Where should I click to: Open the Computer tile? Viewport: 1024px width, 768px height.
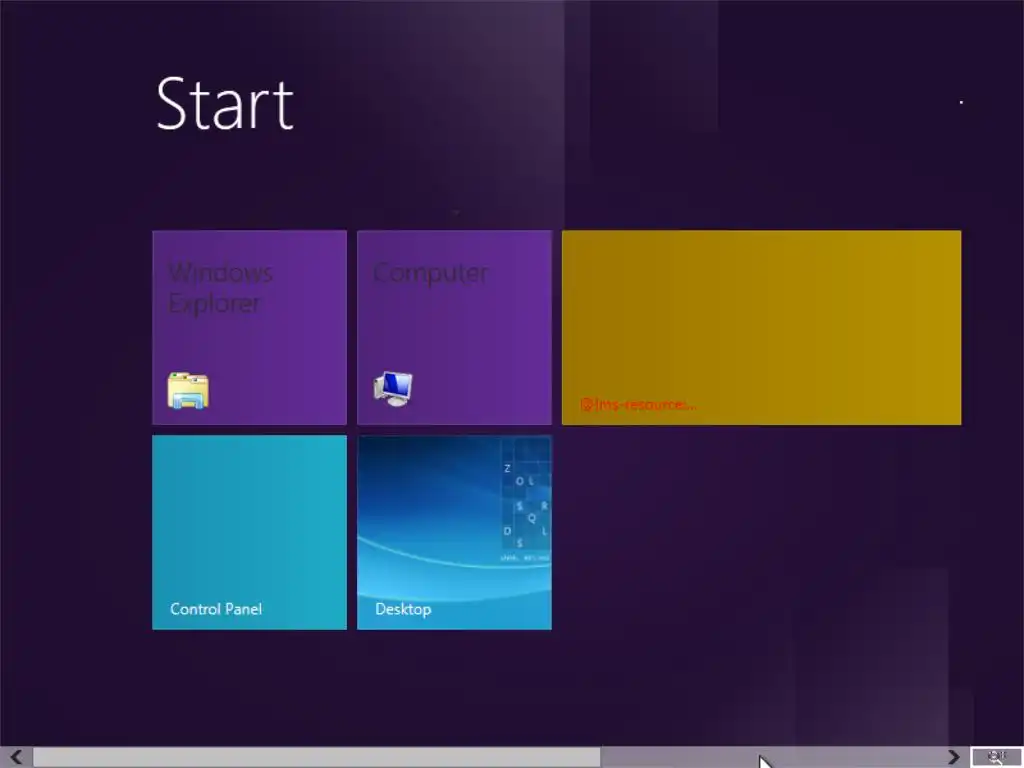click(455, 327)
